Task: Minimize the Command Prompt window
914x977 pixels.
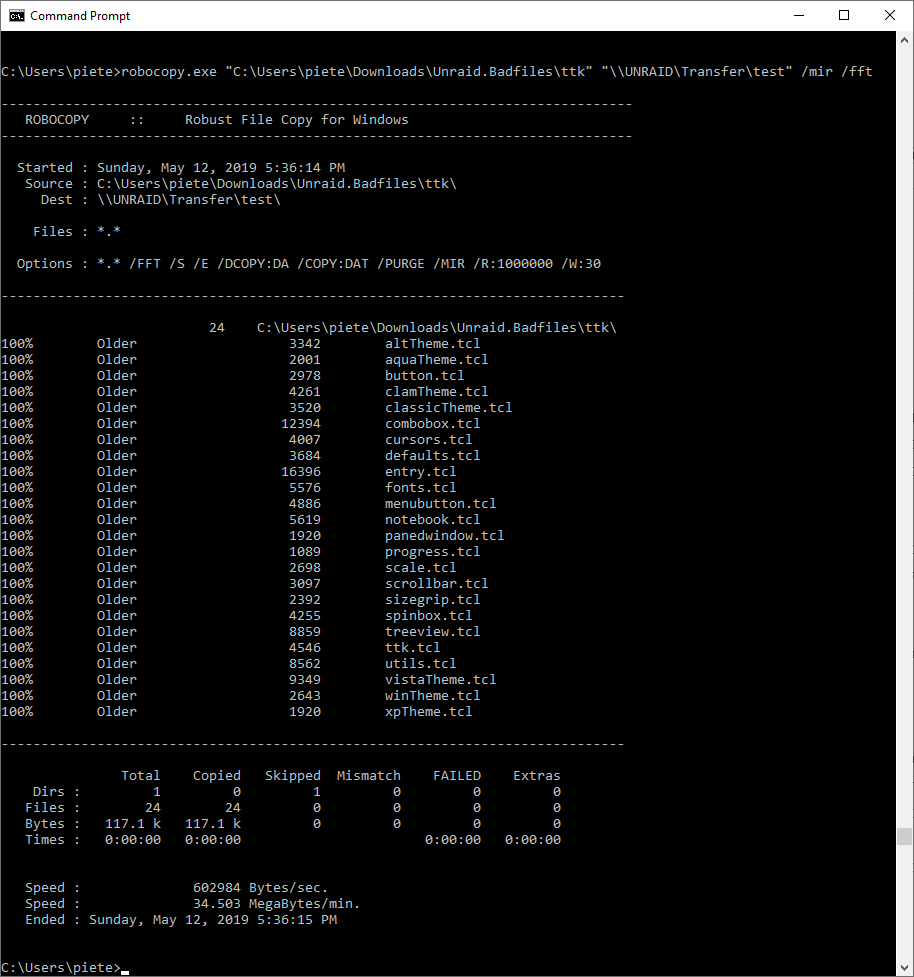Action: click(x=799, y=16)
